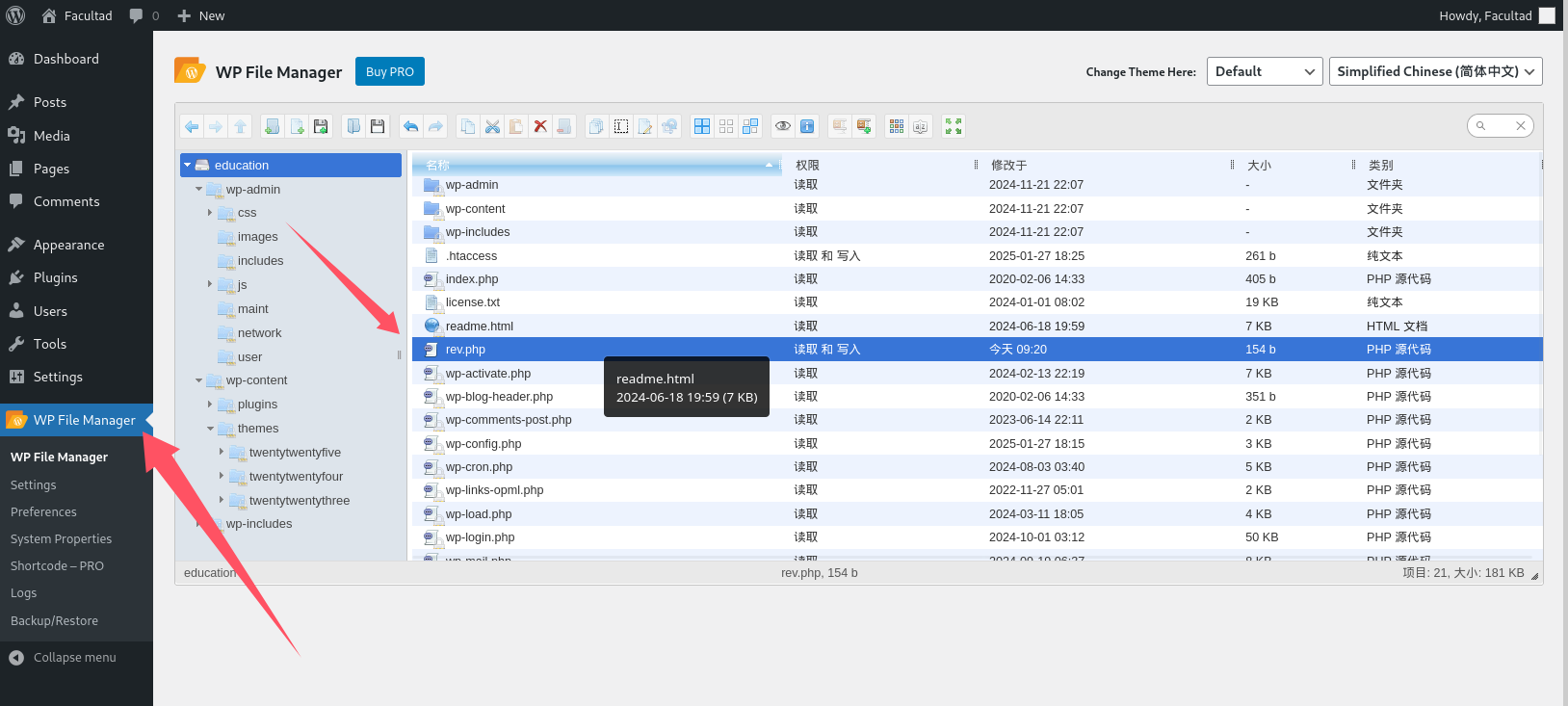Open Plugins in WordPress sidebar
The image size is (1568, 706).
coord(55,277)
